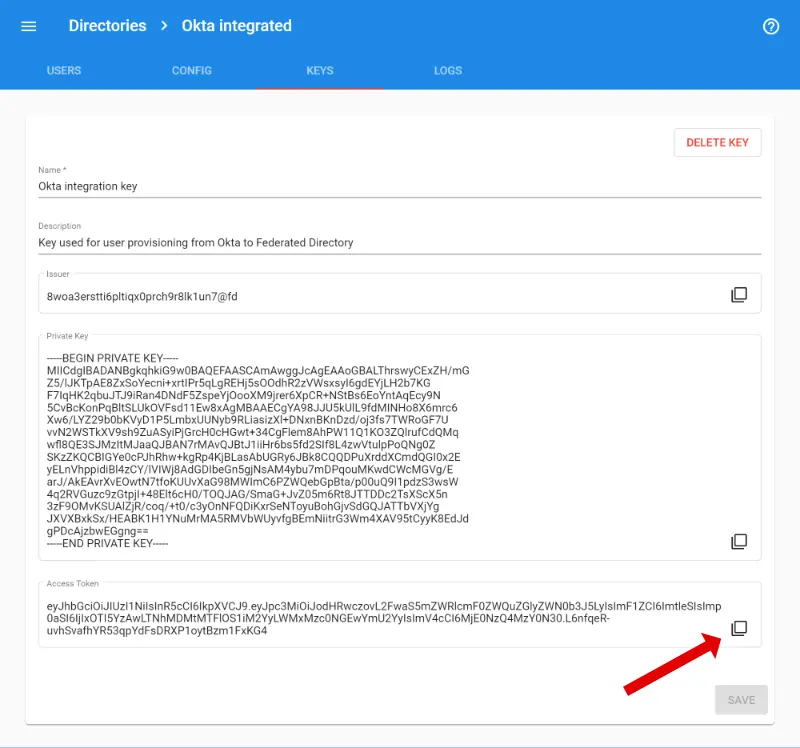The image size is (800, 748).
Task: Open the CONFIG tab
Action: [x=191, y=70]
